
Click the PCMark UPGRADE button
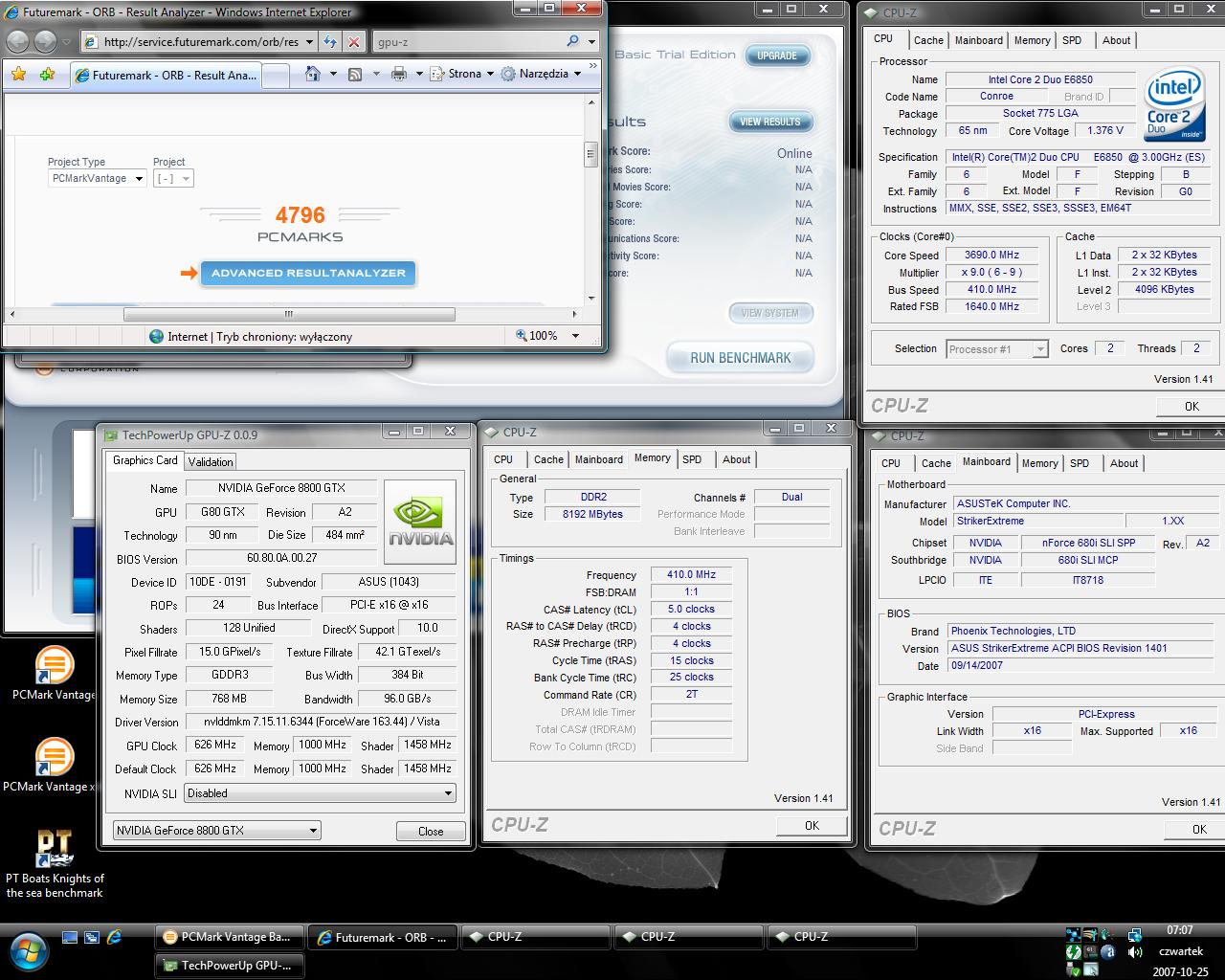tap(777, 56)
